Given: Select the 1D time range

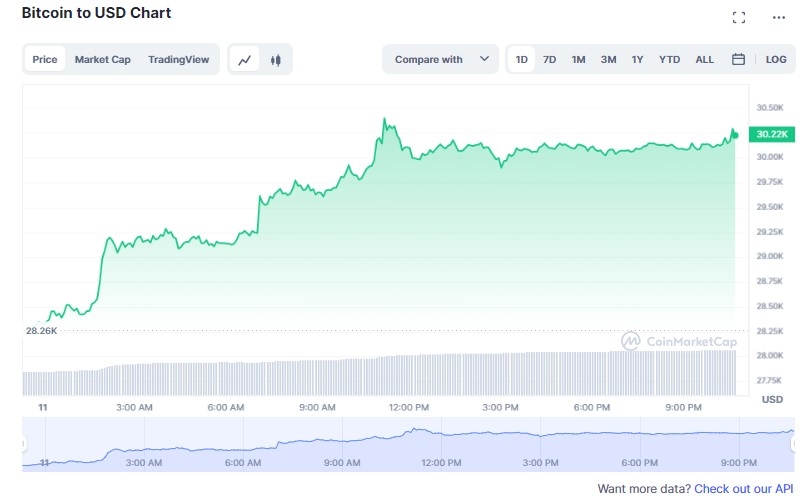Looking at the screenshot, I should point(522,59).
